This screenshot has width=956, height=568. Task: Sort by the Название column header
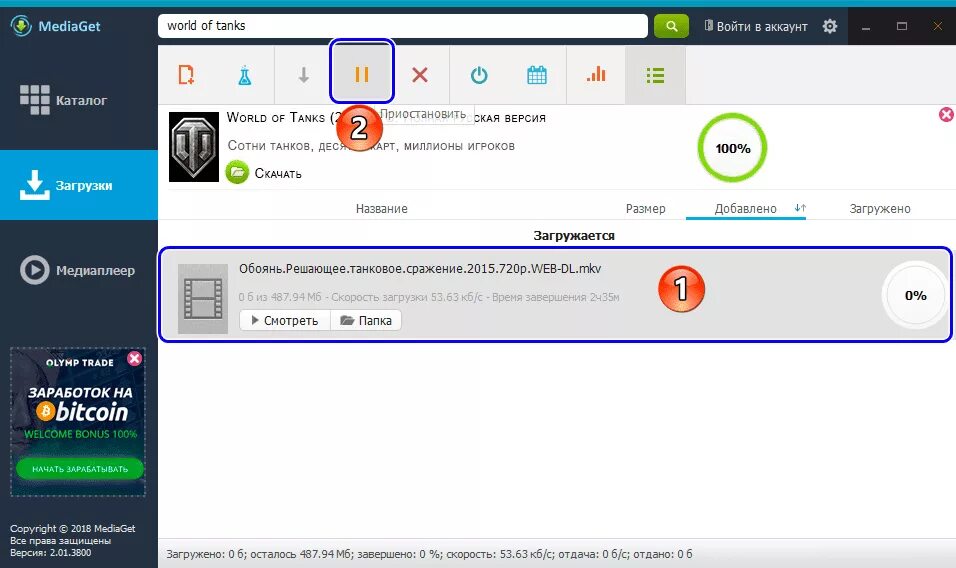pyautogui.click(x=382, y=208)
